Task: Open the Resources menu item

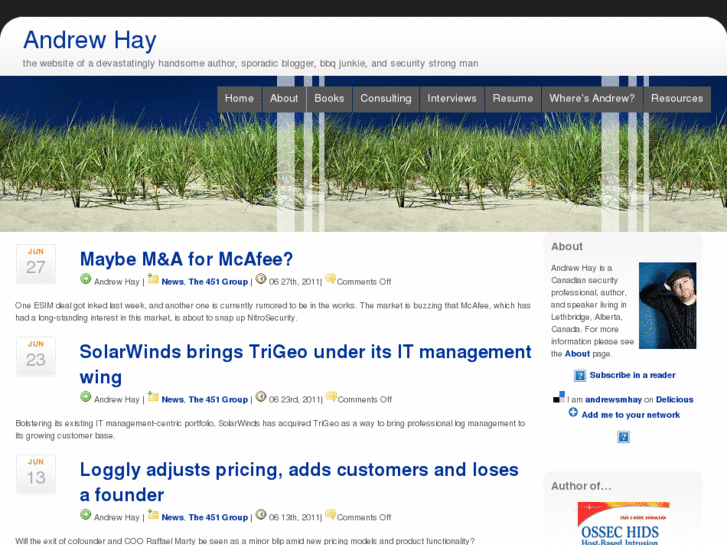Action: tap(677, 99)
